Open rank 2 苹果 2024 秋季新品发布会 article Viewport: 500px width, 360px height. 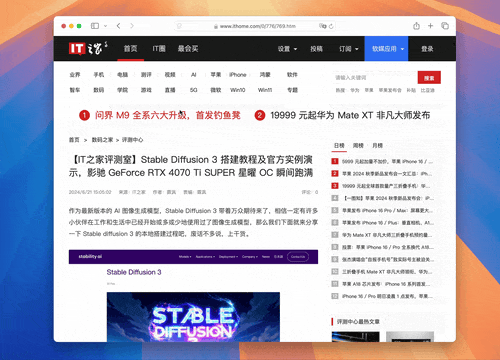point(387,174)
